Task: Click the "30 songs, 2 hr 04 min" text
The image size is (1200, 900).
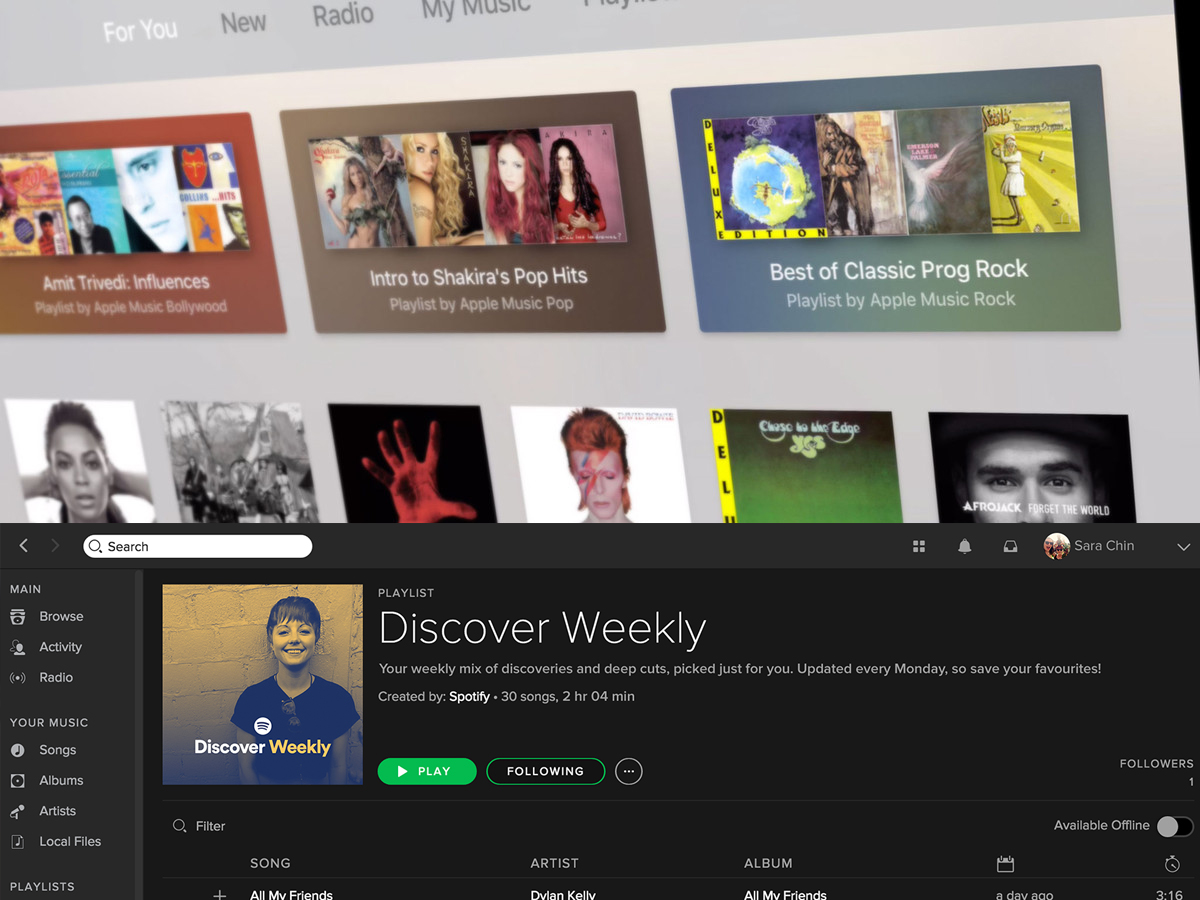Action: (568, 696)
